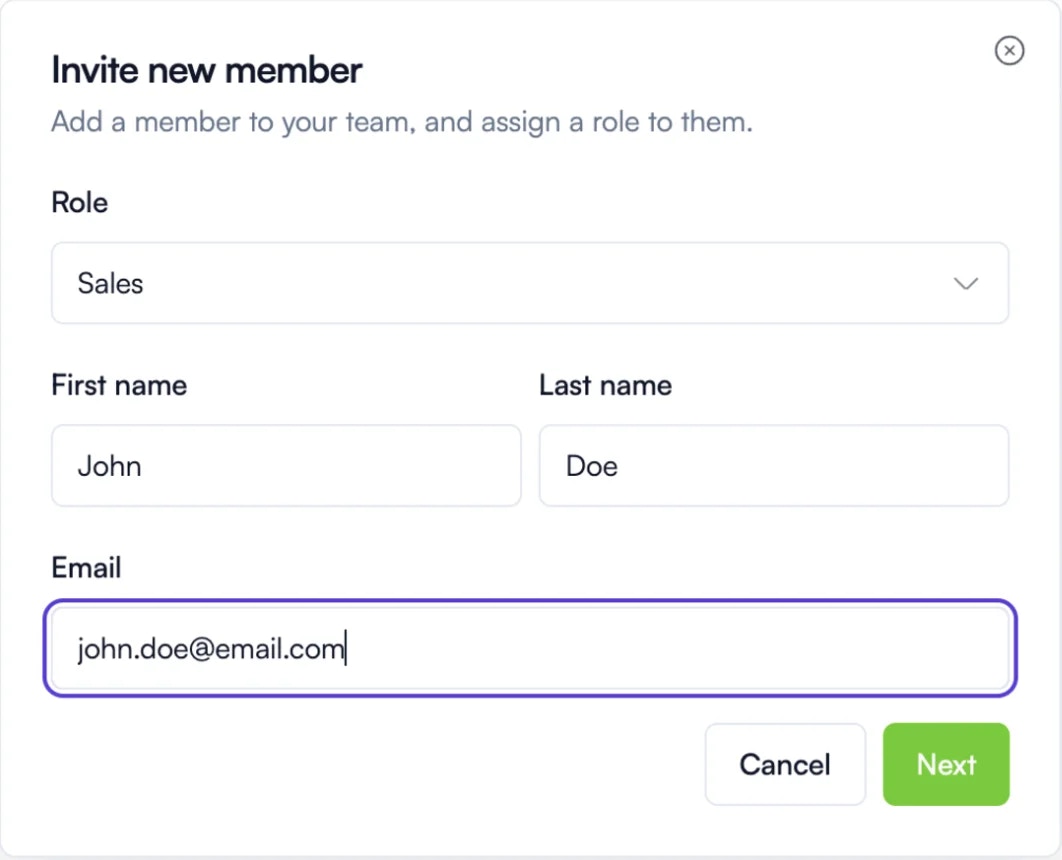The image size is (1062, 860).
Task: Expand the Role dropdown chevron arrow
Action: [x=965, y=284]
